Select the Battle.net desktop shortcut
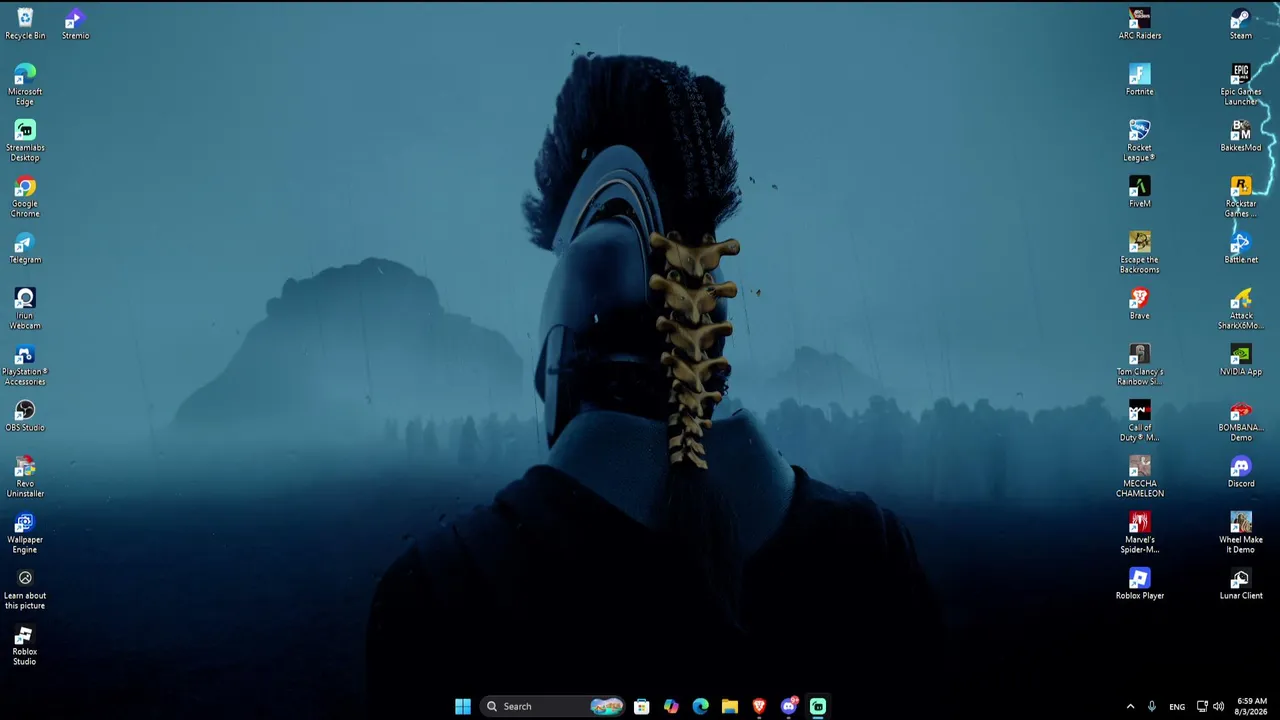This screenshot has height=720, width=1280. 1241,248
